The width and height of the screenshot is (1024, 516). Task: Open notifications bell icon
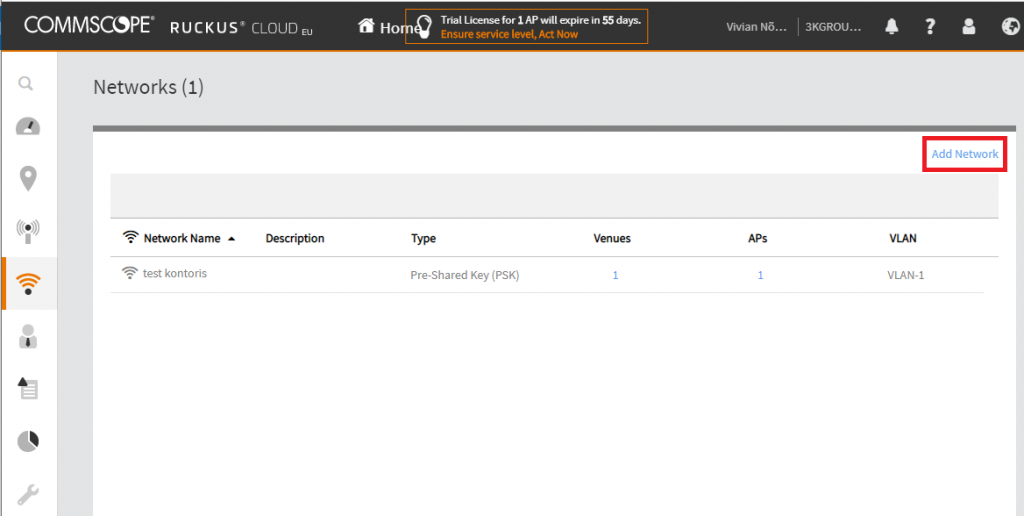tap(892, 27)
